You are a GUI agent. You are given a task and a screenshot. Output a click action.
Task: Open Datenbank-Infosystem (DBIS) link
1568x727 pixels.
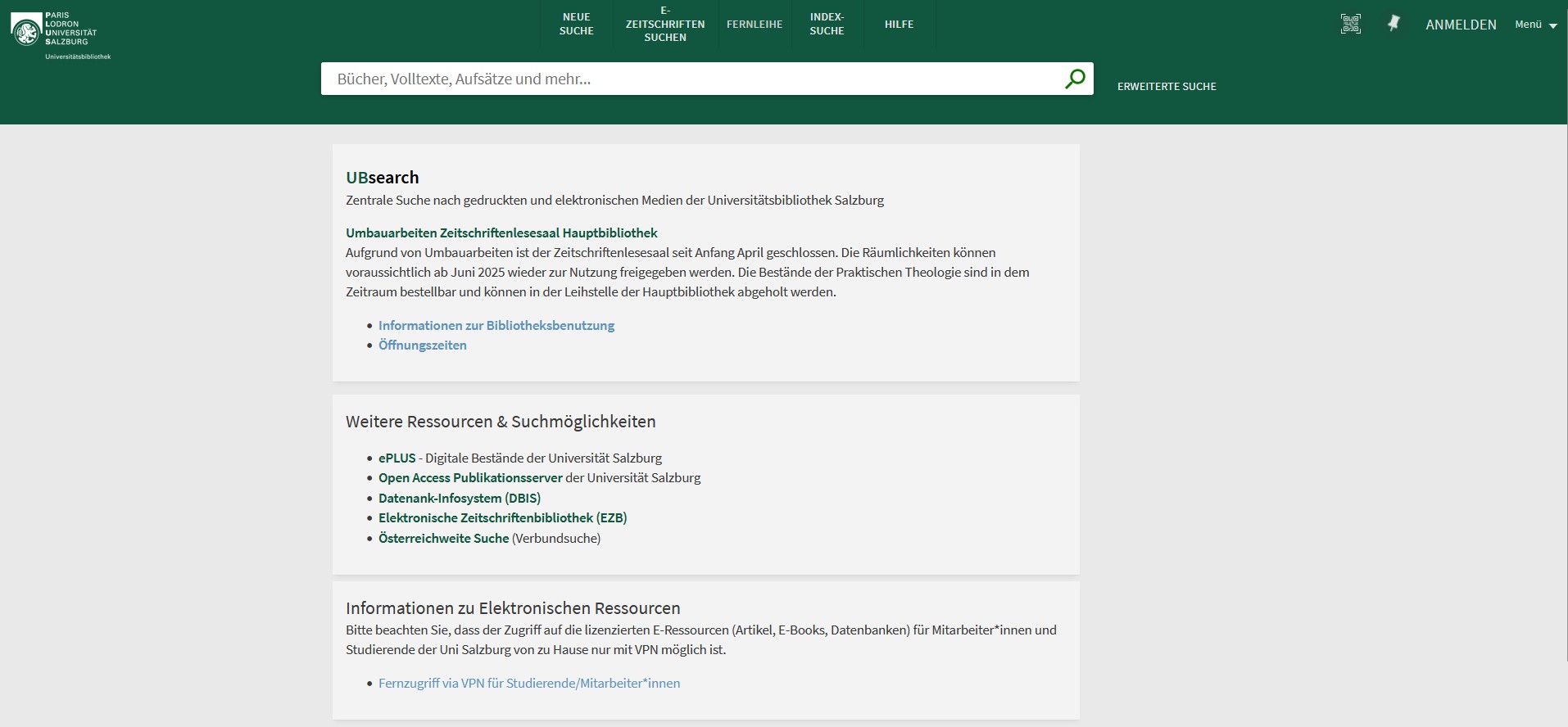click(x=459, y=498)
